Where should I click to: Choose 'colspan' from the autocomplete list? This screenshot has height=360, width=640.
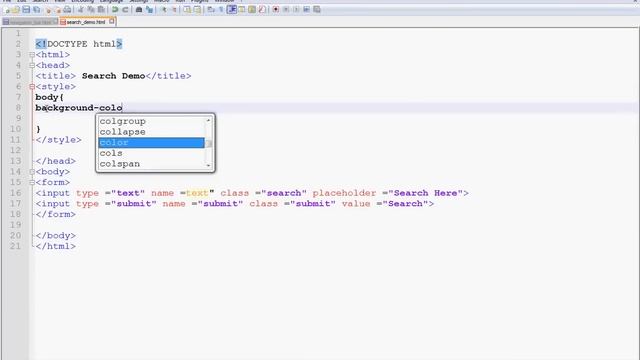tap(151, 164)
